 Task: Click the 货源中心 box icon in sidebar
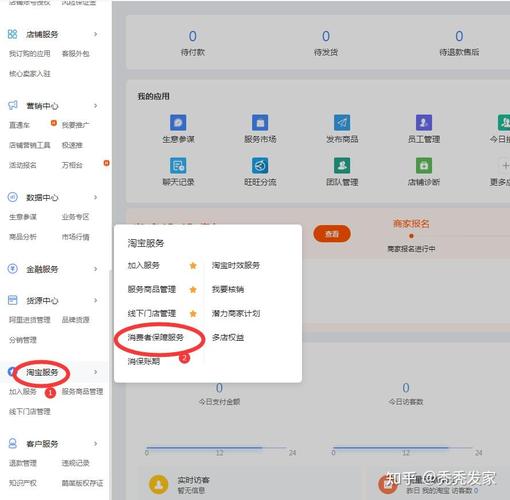point(13,300)
